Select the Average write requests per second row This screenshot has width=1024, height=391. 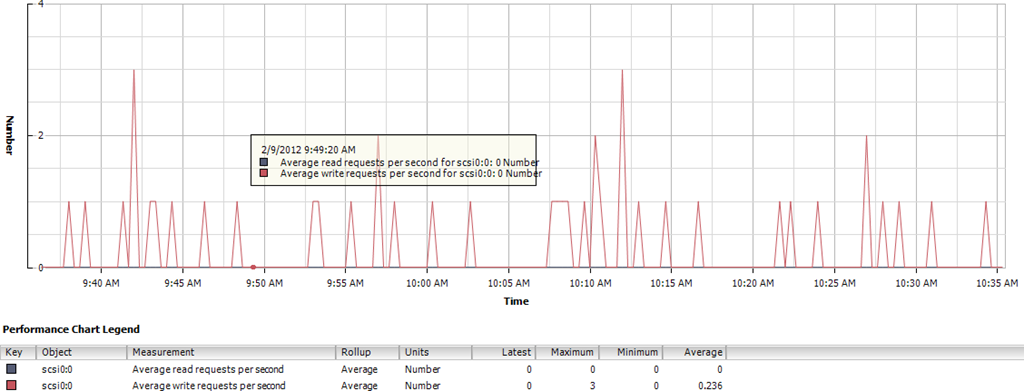pyautogui.click(x=364, y=385)
